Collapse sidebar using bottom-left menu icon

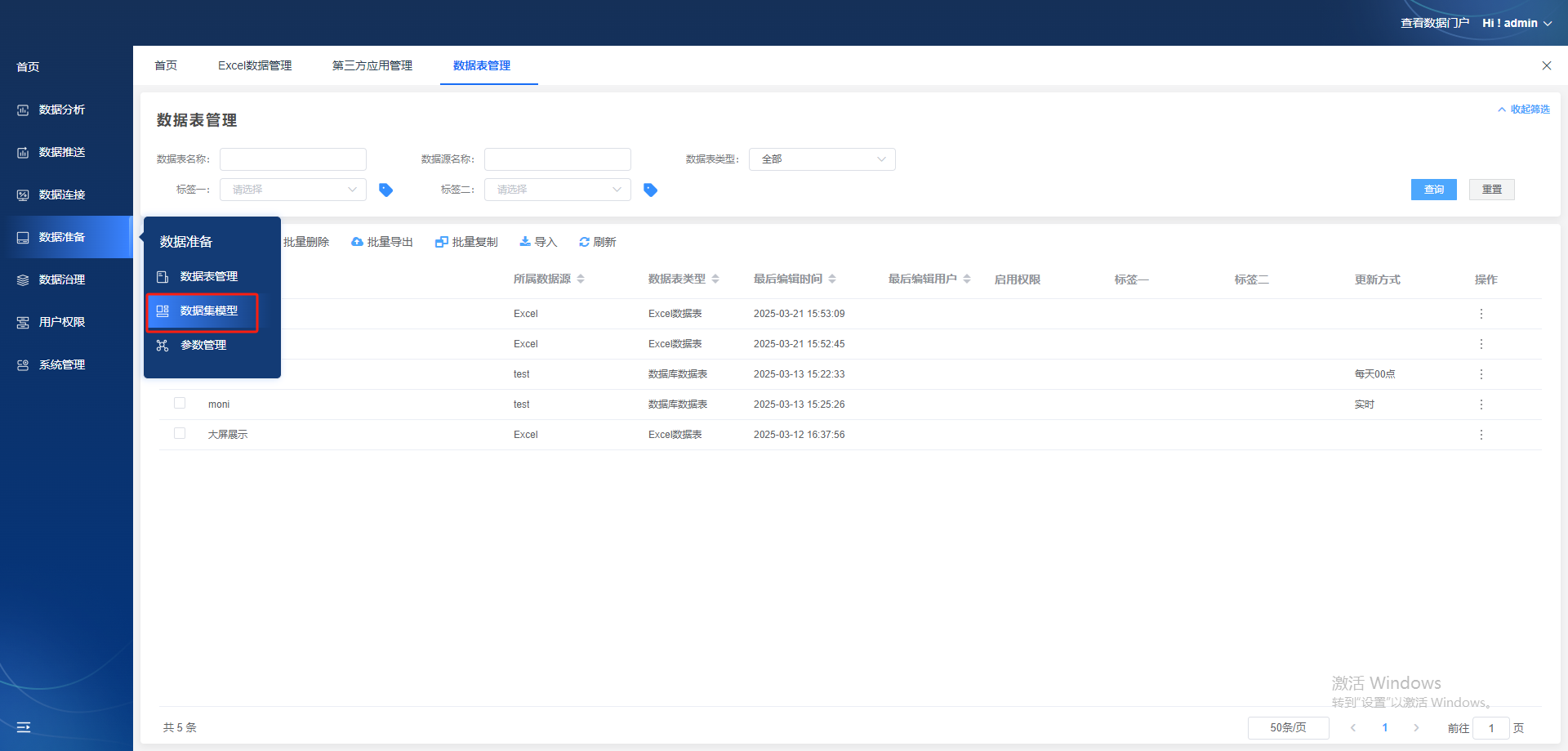click(24, 727)
